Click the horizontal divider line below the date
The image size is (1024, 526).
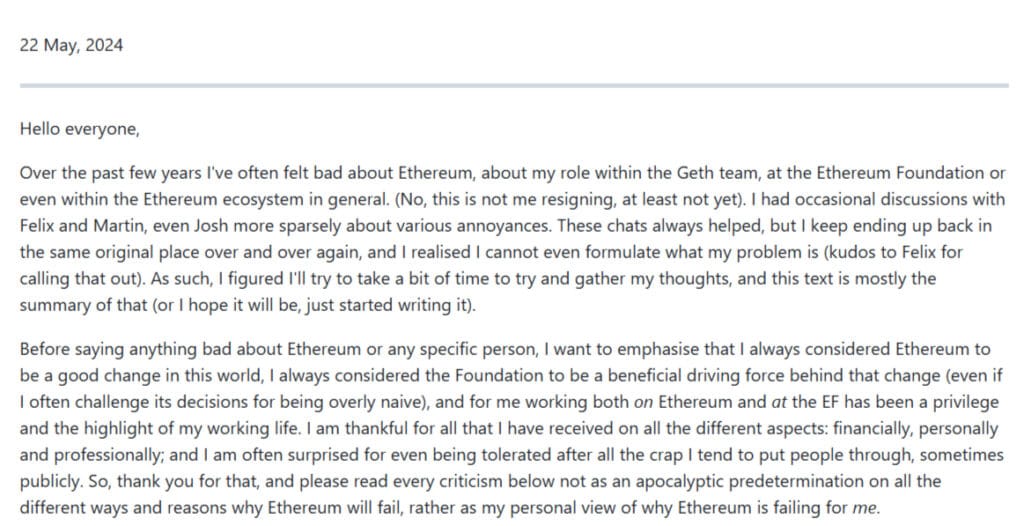(512, 86)
